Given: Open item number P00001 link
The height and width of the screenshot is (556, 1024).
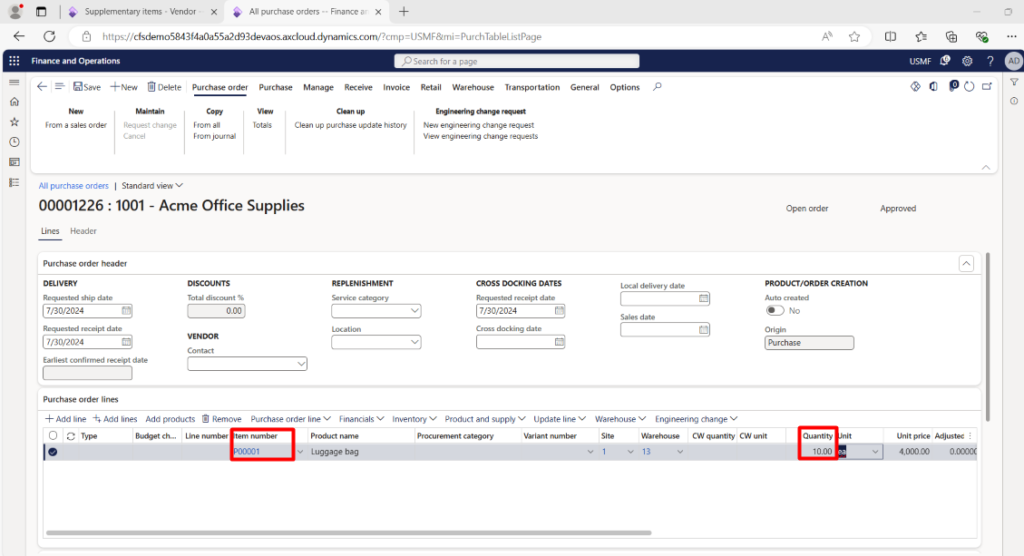Looking at the screenshot, I should coord(247,451).
